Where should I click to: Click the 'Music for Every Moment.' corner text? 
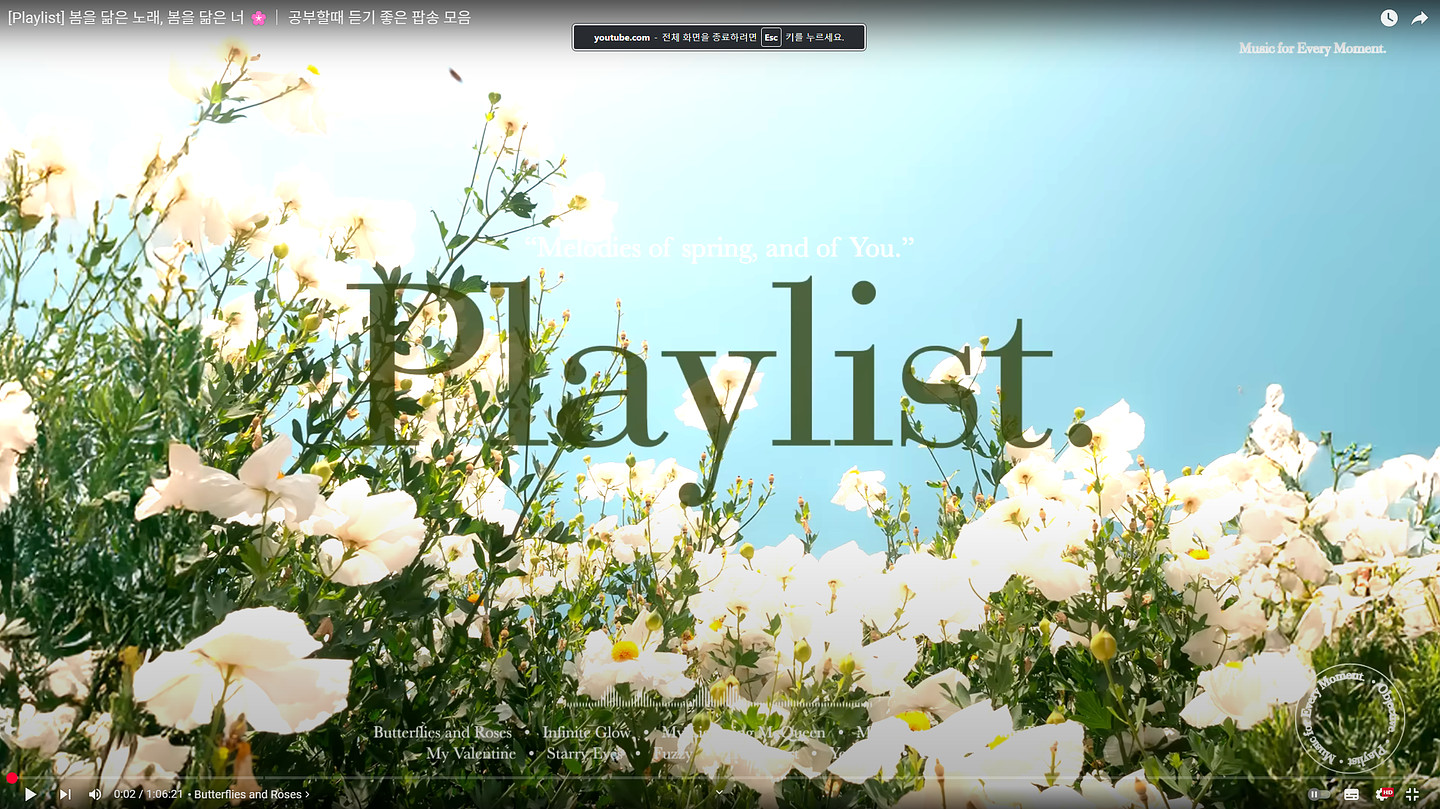[1312, 48]
